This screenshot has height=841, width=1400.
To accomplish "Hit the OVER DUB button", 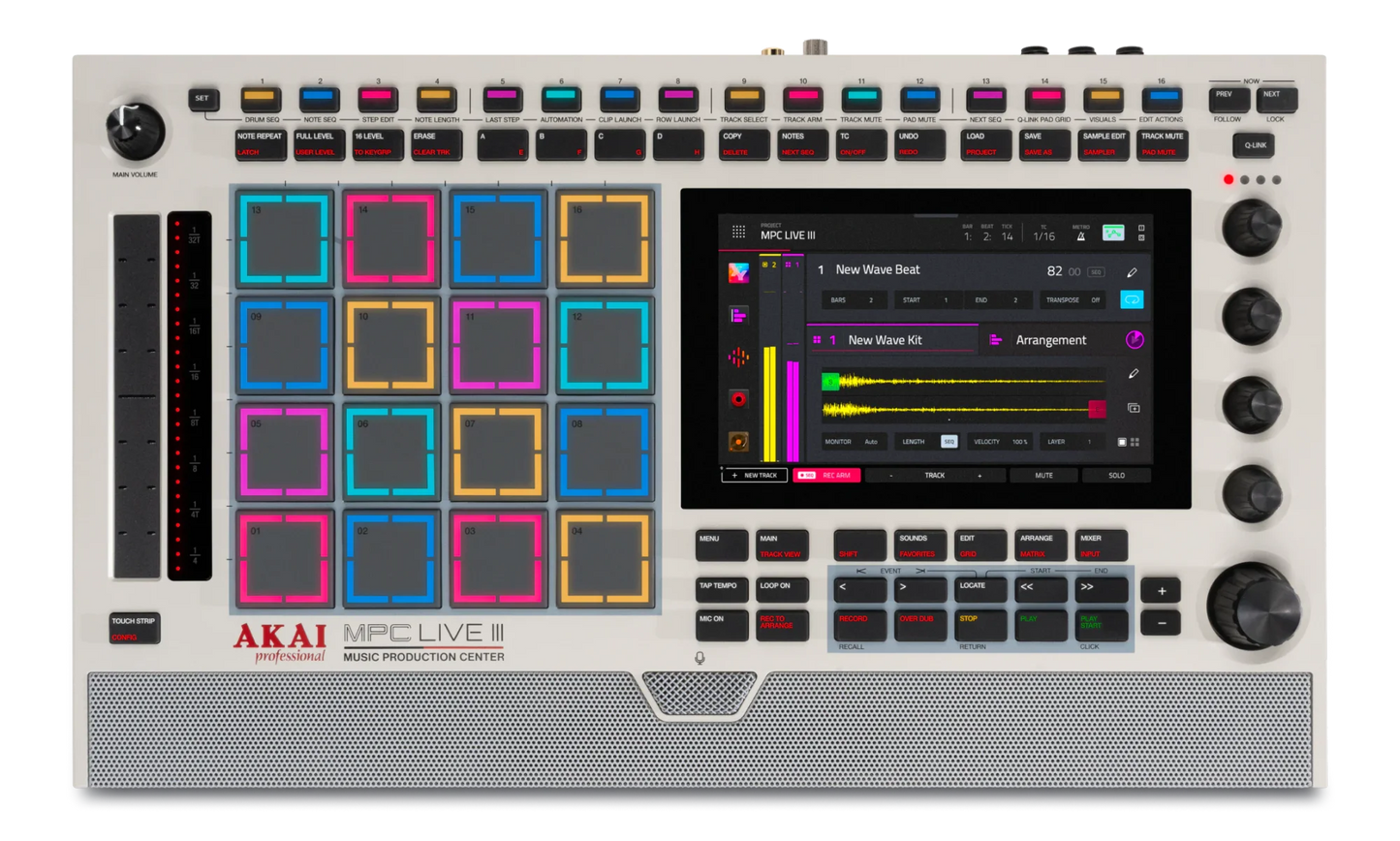I will [919, 625].
